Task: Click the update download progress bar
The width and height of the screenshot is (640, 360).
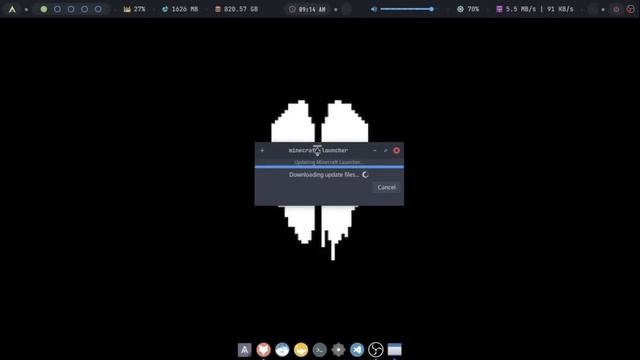Action: [329, 167]
